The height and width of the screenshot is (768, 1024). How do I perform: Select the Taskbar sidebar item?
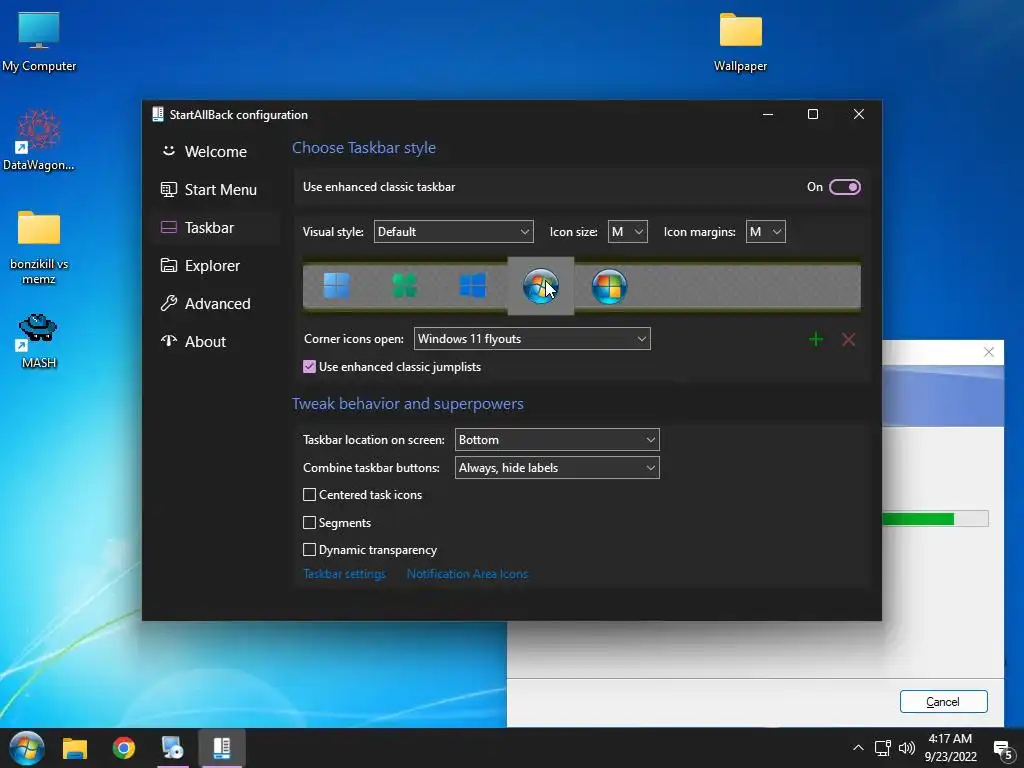(x=216, y=227)
